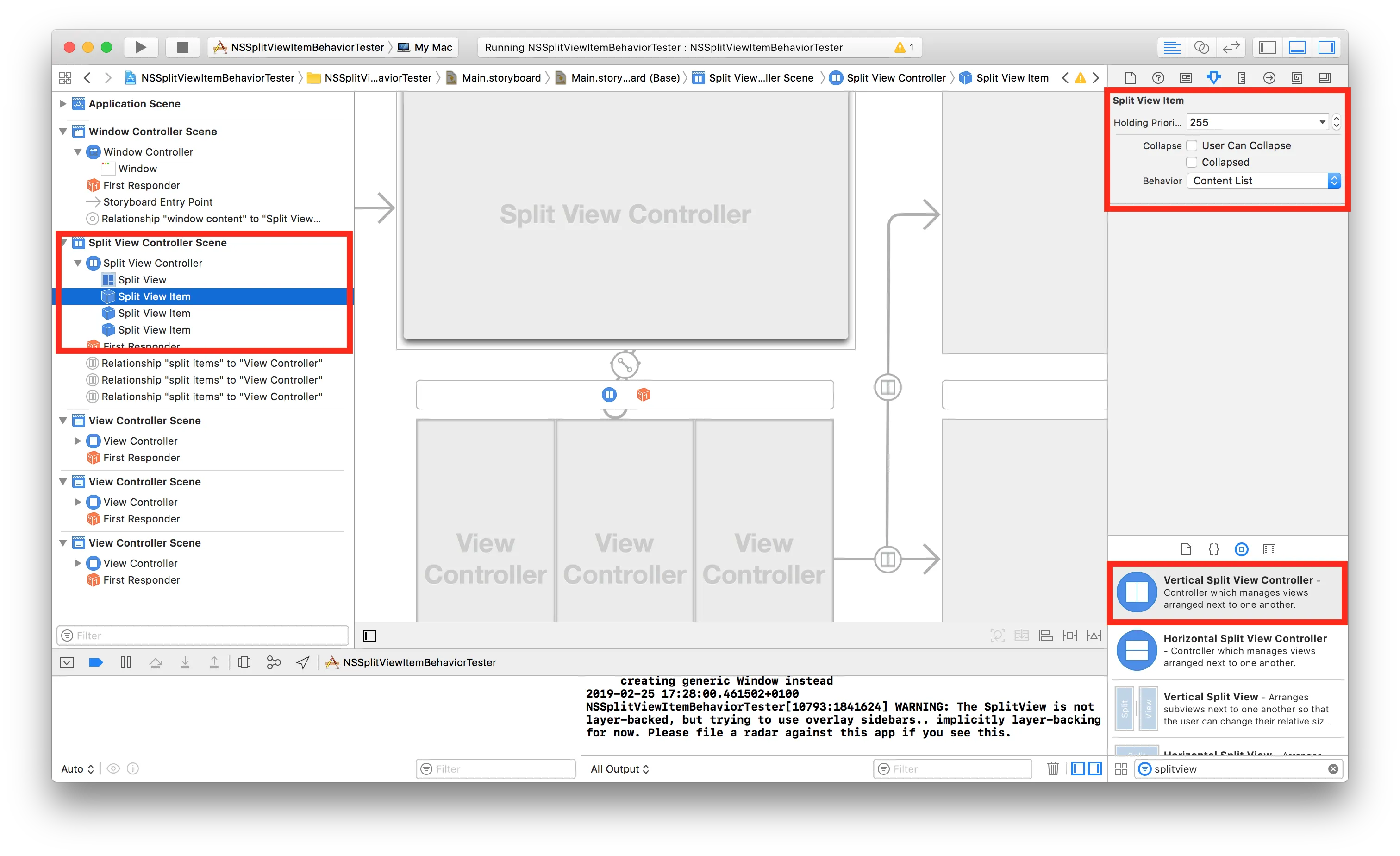Click the Debug View Hierarchy icon
The width and height of the screenshot is (1400, 856).
click(244, 662)
